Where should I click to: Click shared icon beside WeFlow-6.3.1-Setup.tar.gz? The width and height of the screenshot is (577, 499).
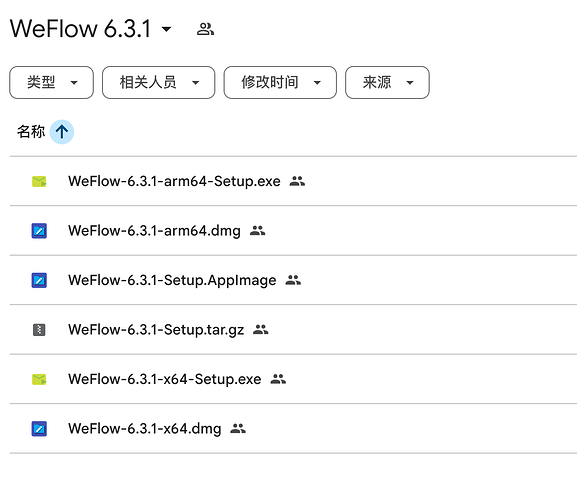pos(261,329)
